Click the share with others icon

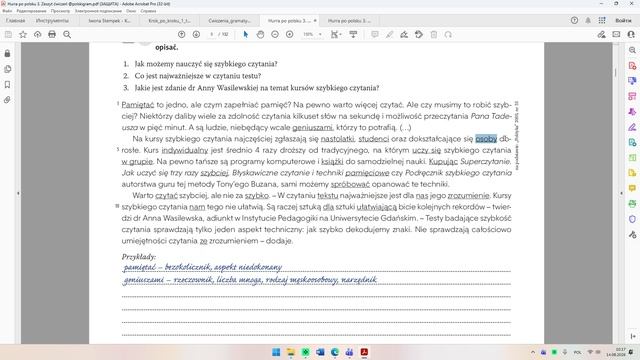point(631,35)
